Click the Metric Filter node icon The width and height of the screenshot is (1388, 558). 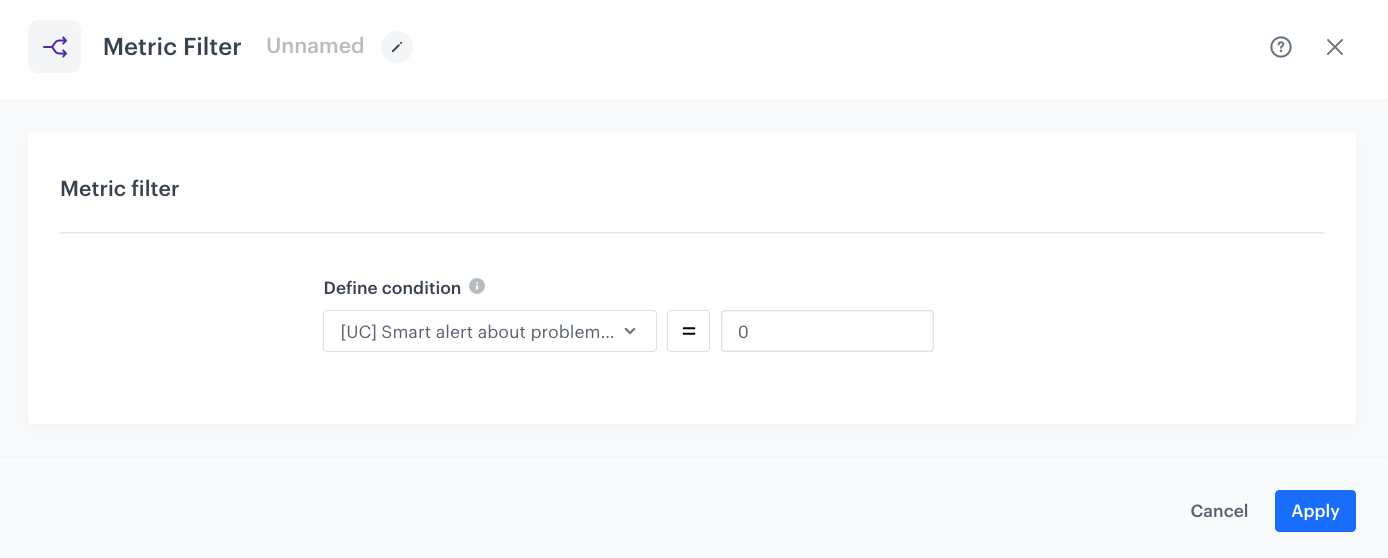pos(54,47)
